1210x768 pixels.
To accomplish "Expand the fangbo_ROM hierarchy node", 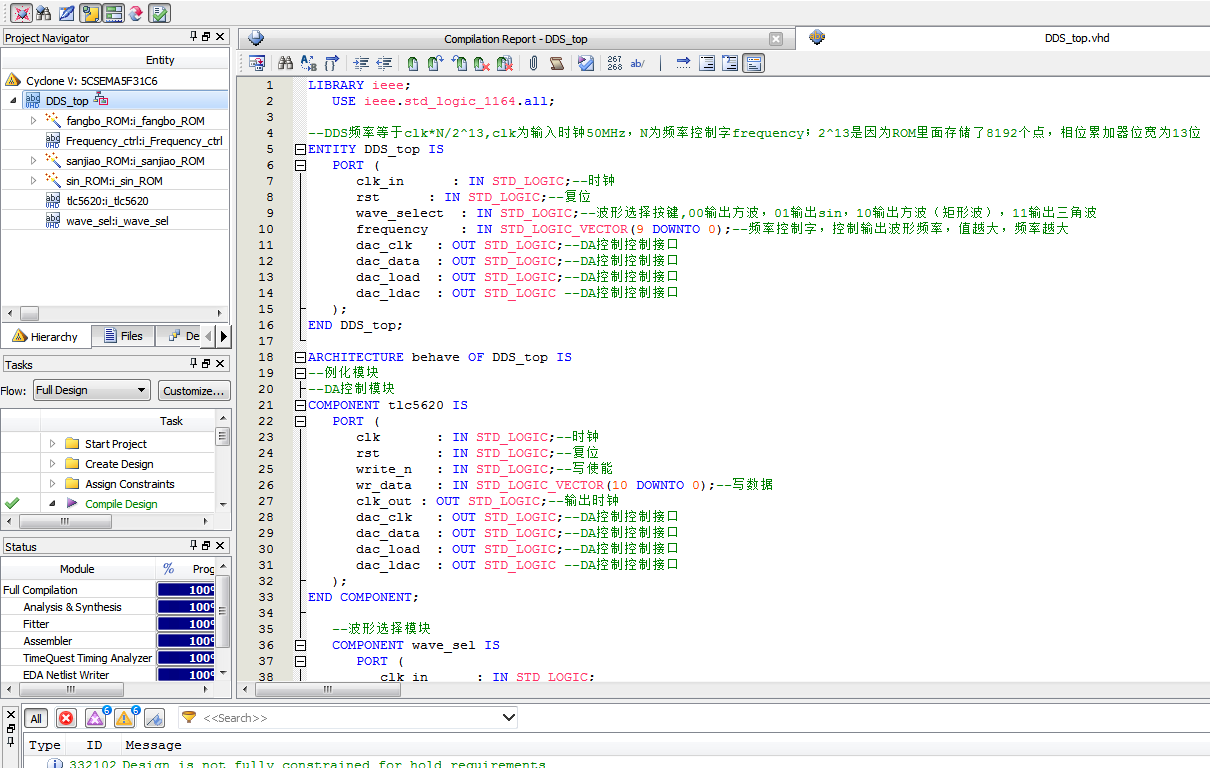I will pyautogui.click(x=33, y=121).
